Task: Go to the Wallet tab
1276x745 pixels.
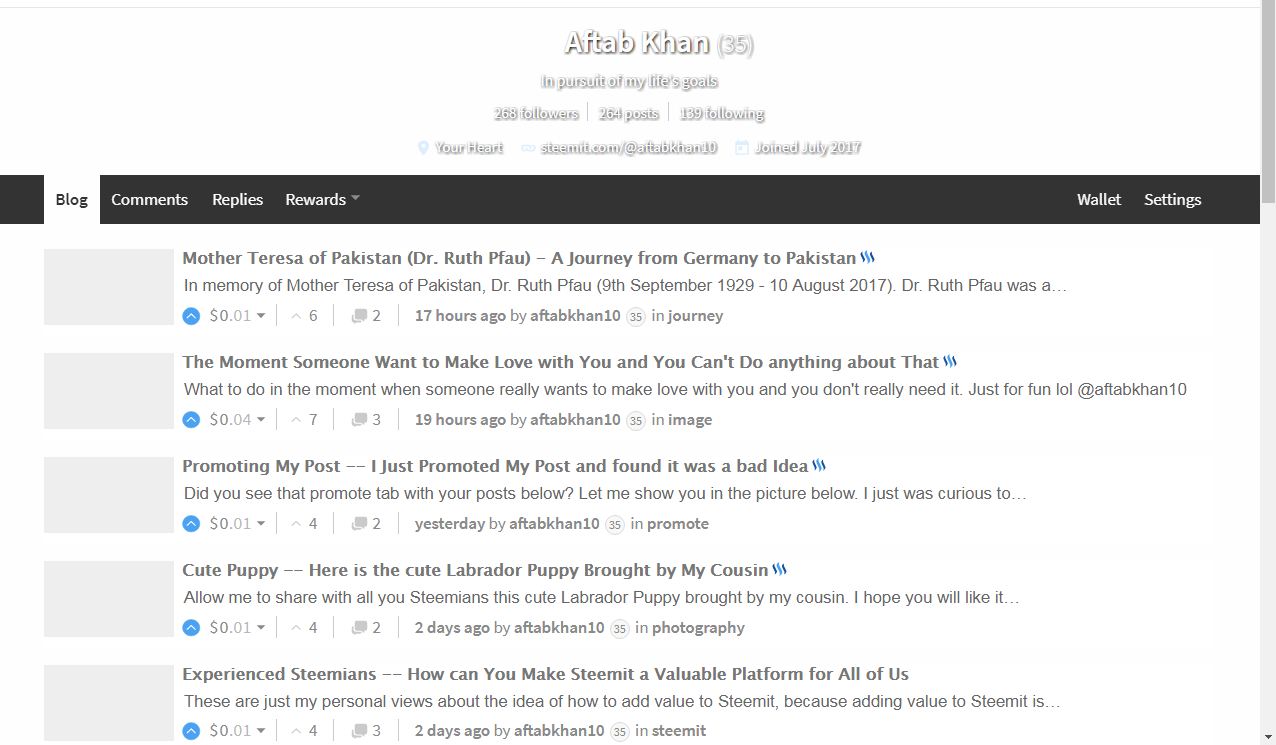Action: (x=1099, y=200)
